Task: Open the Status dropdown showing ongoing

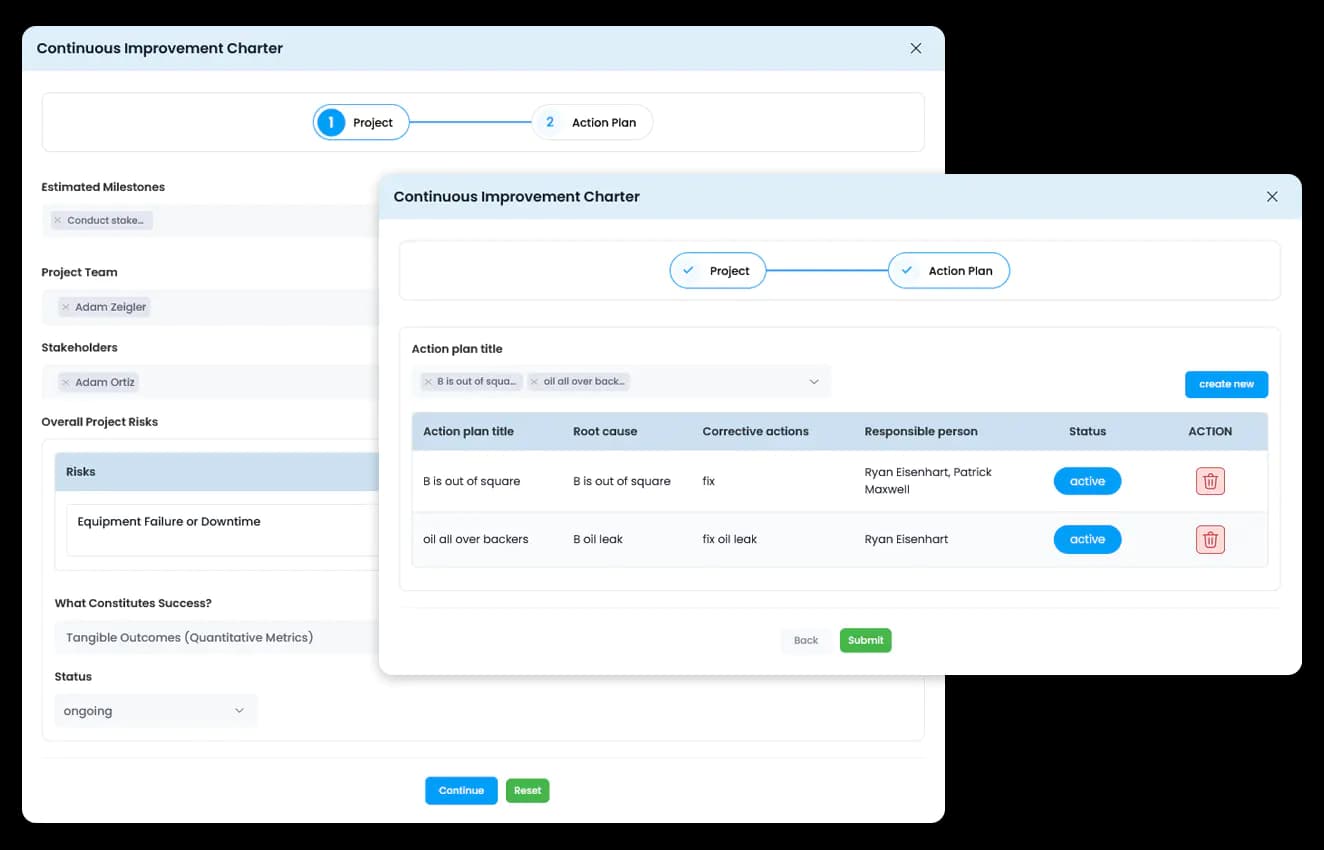Action: [155, 711]
